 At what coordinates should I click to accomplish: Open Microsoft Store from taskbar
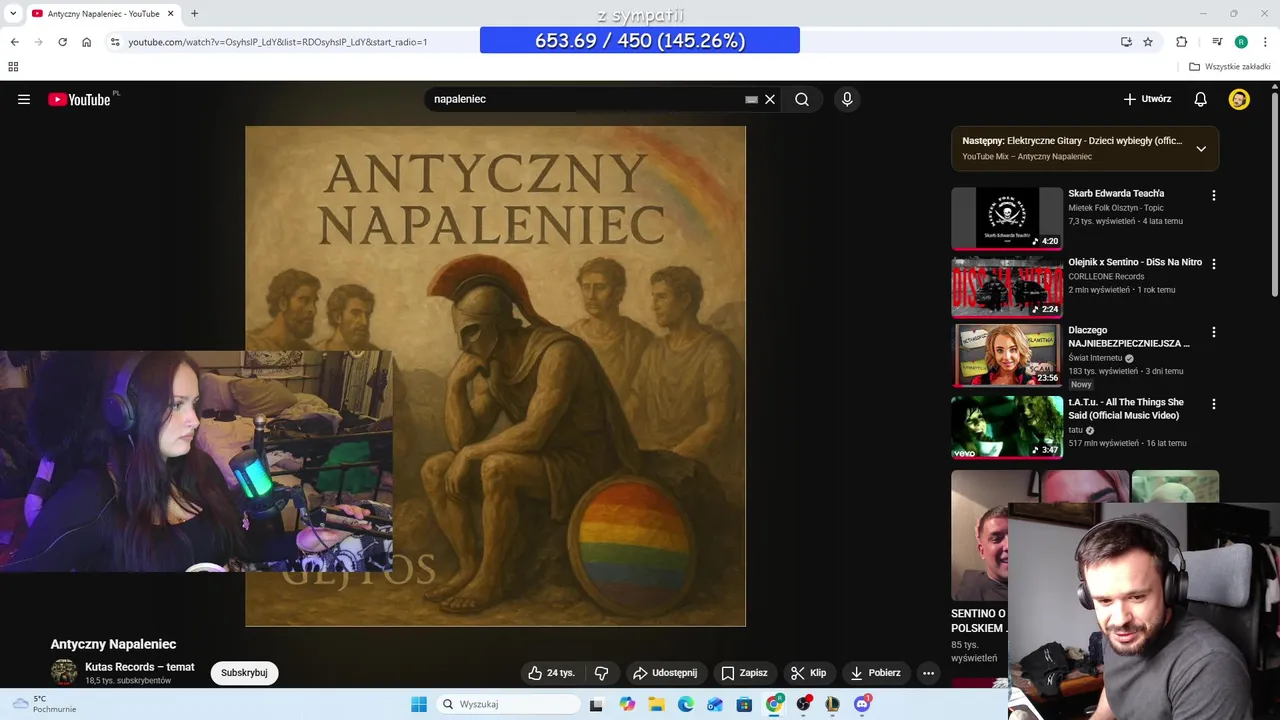[744, 704]
